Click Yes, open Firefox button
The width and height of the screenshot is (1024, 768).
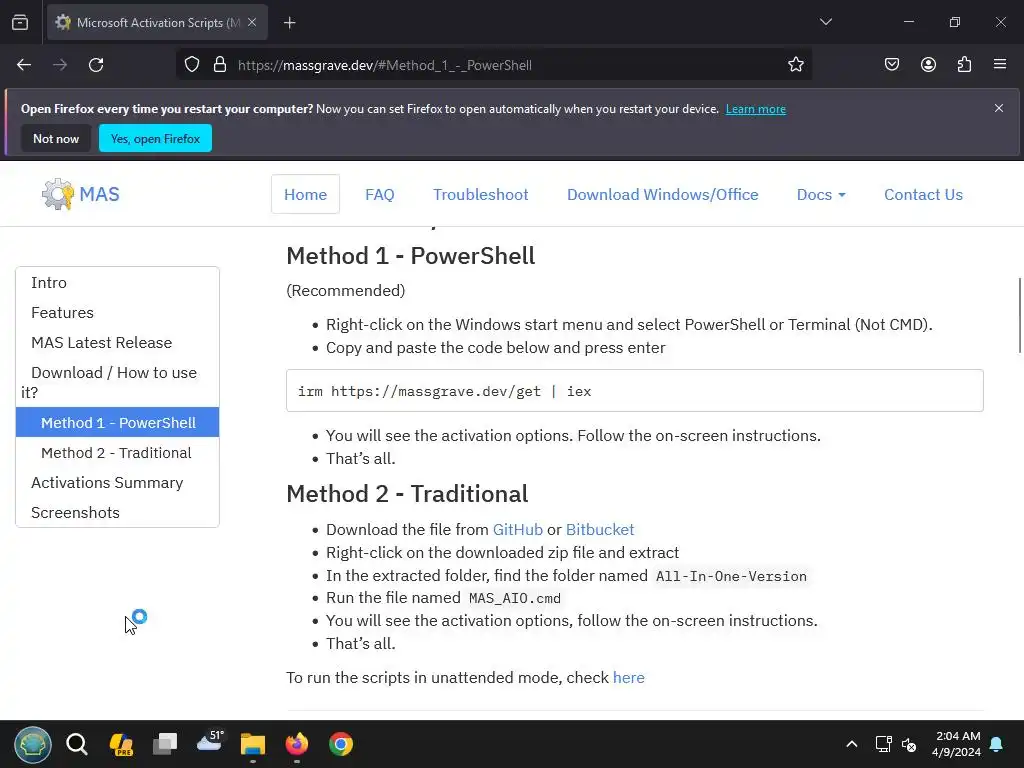(x=155, y=138)
